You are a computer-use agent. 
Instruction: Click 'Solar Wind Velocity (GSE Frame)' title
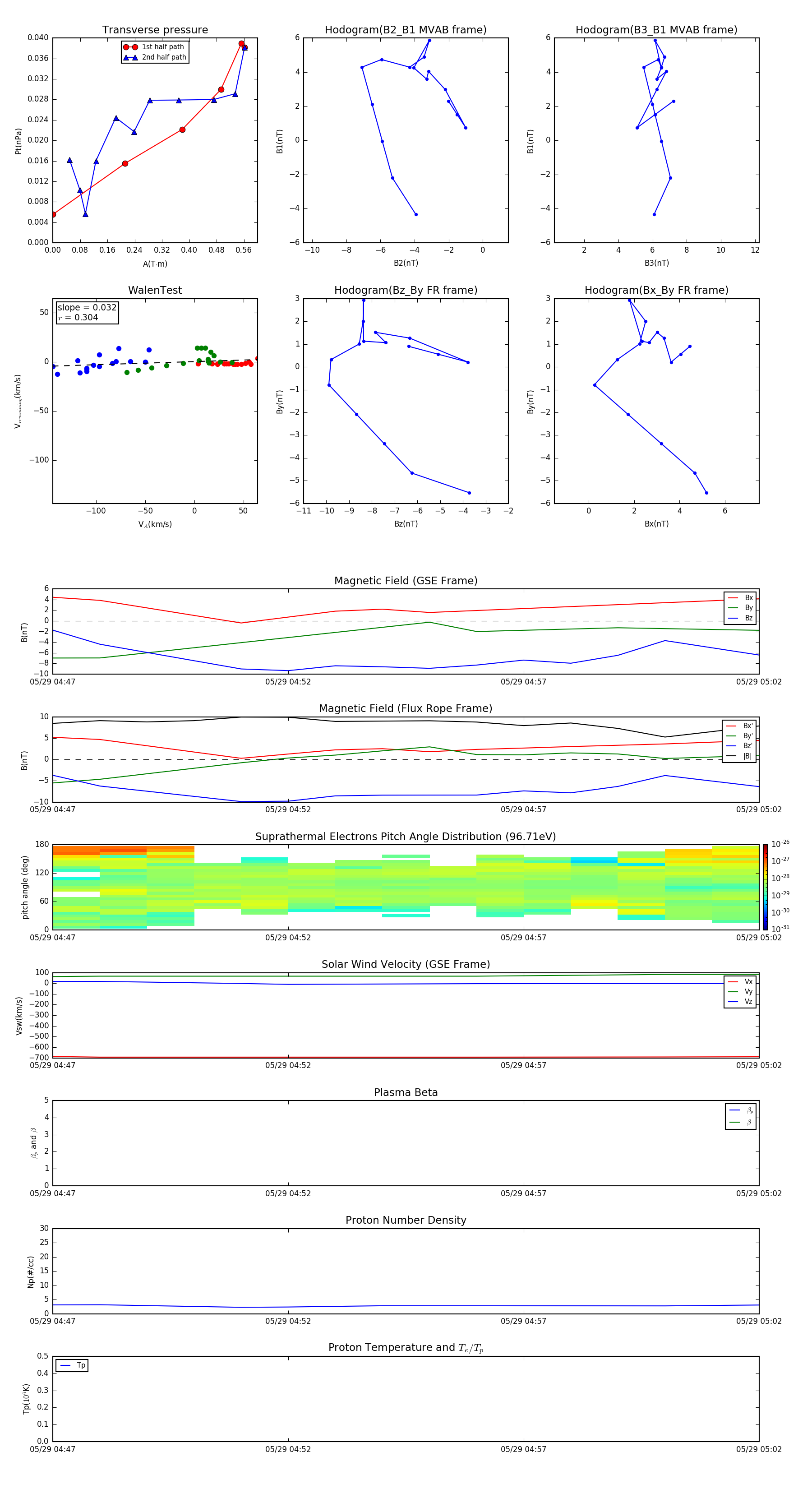(x=406, y=964)
